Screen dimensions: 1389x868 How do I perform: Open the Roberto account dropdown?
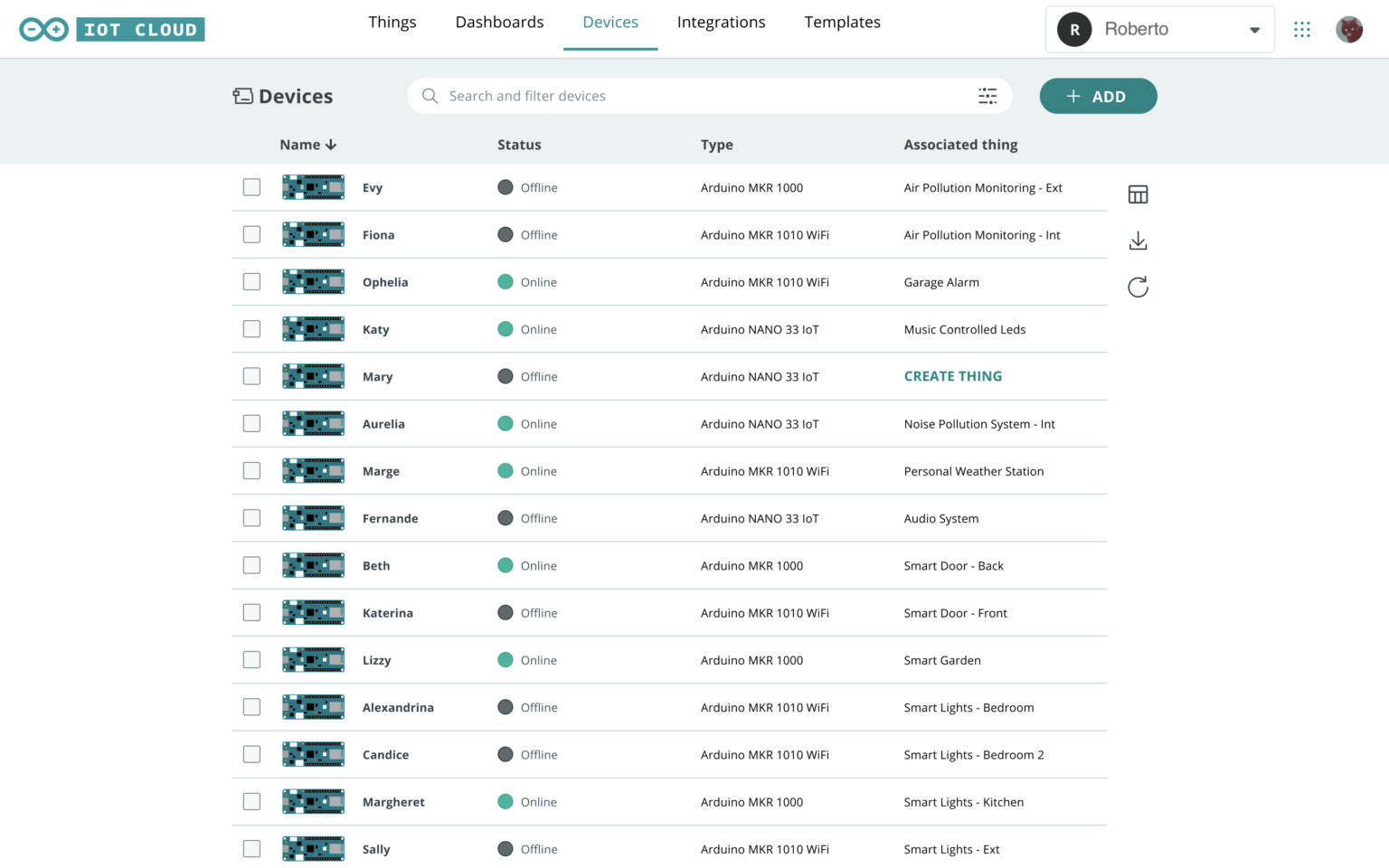coord(1254,29)
